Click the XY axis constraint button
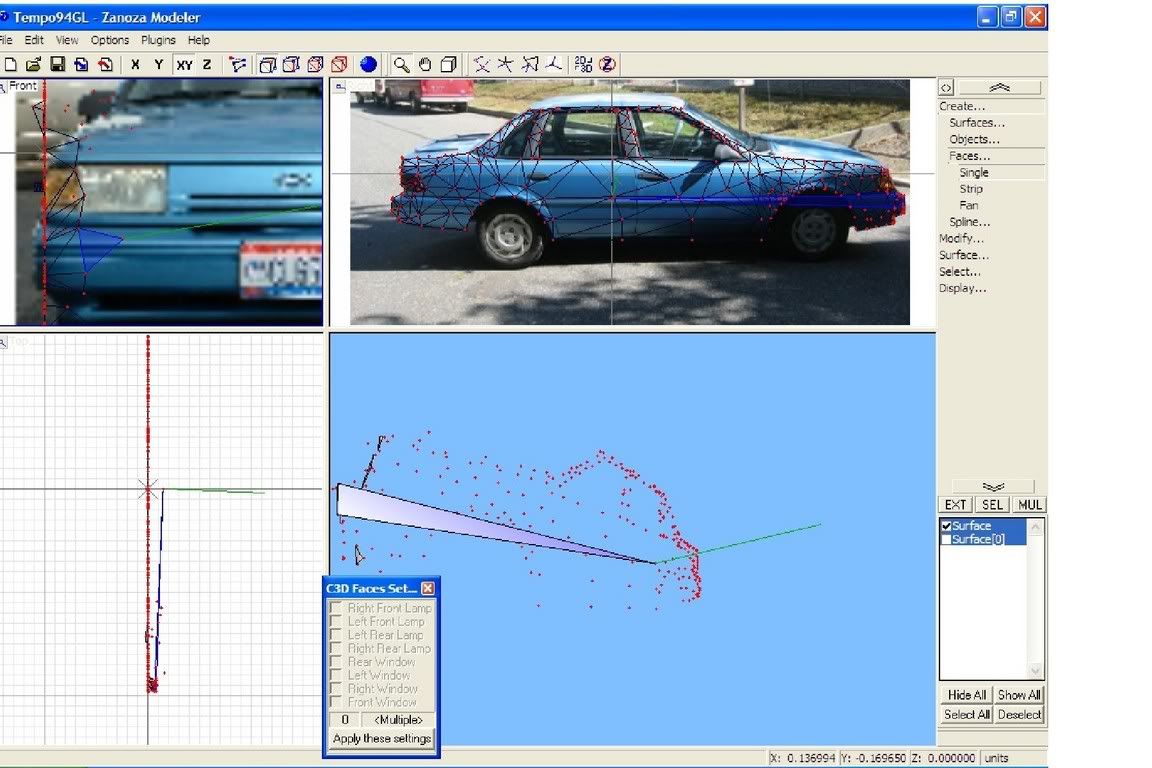Image resolution: width=1152 pixels, height=768 pixels. pos(184,65)
